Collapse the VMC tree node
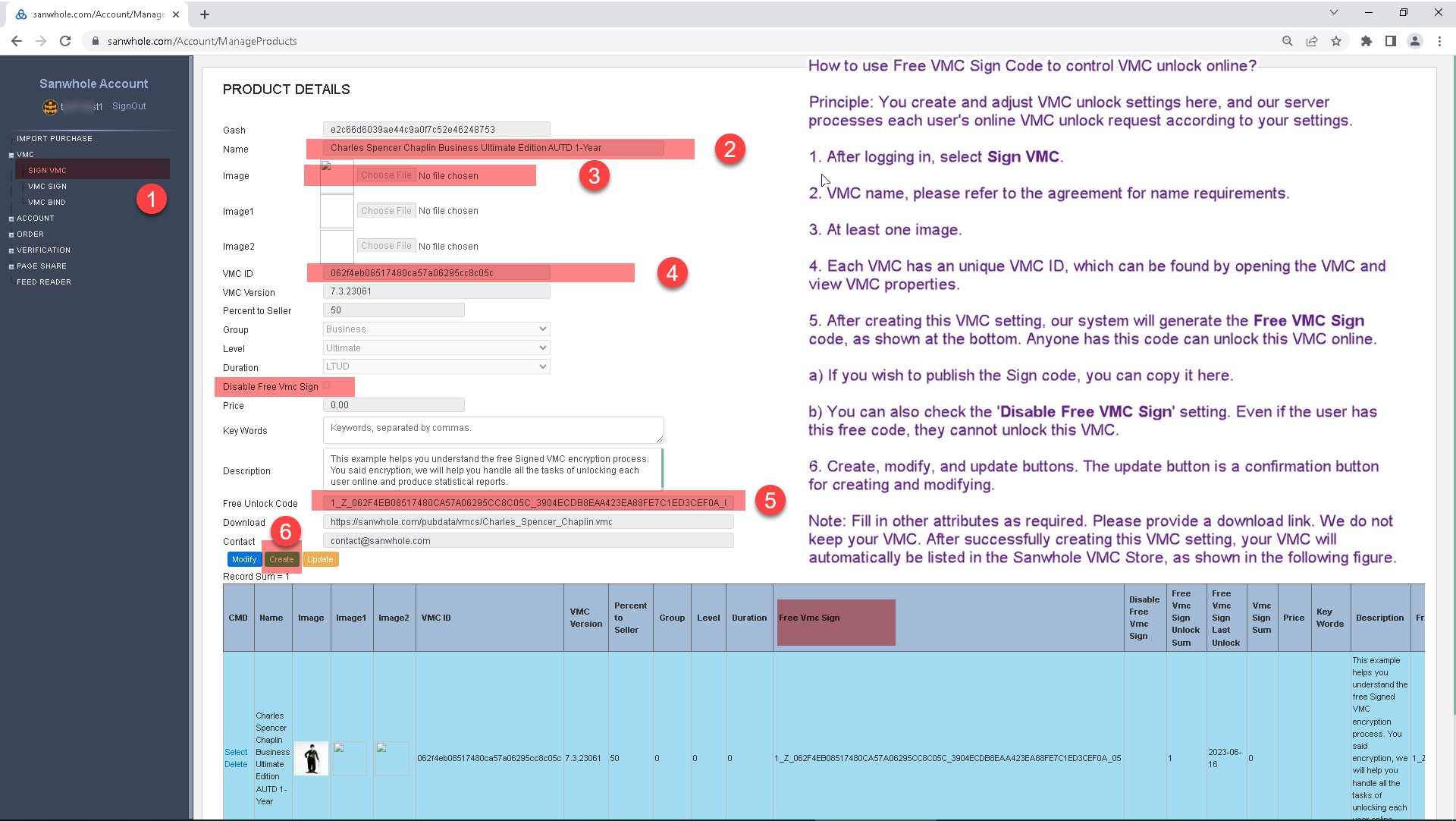The width and height of the screenshot is (1456, 821). coord(11,155)
